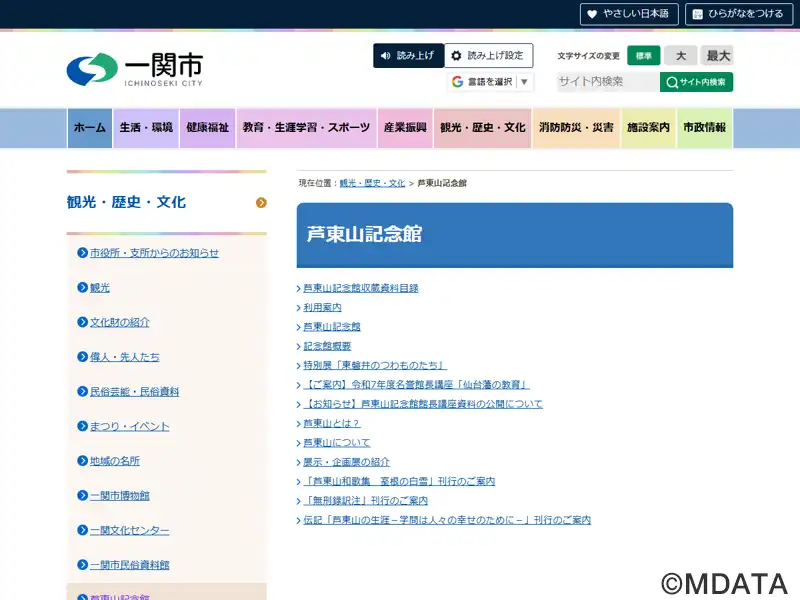The height and width of the screenshot is (600, 800).
Task: Open the 利用案内 link
Action: pos(322,308)
